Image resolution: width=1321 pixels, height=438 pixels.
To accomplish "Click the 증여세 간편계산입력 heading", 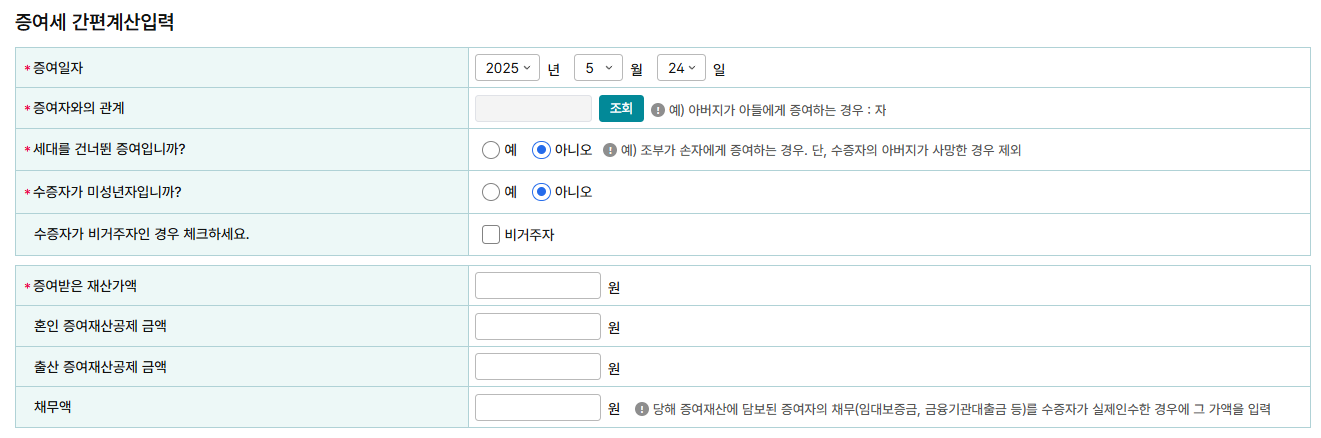I will pyautogui.click(x=95, y=22).
